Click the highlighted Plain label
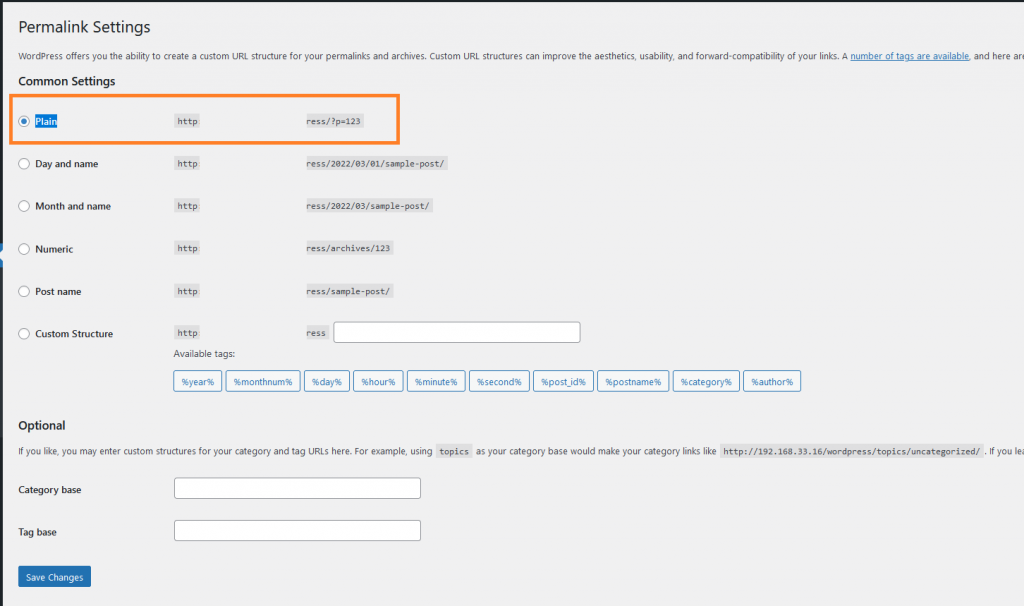1024x606 pixels. pos(46,121)
